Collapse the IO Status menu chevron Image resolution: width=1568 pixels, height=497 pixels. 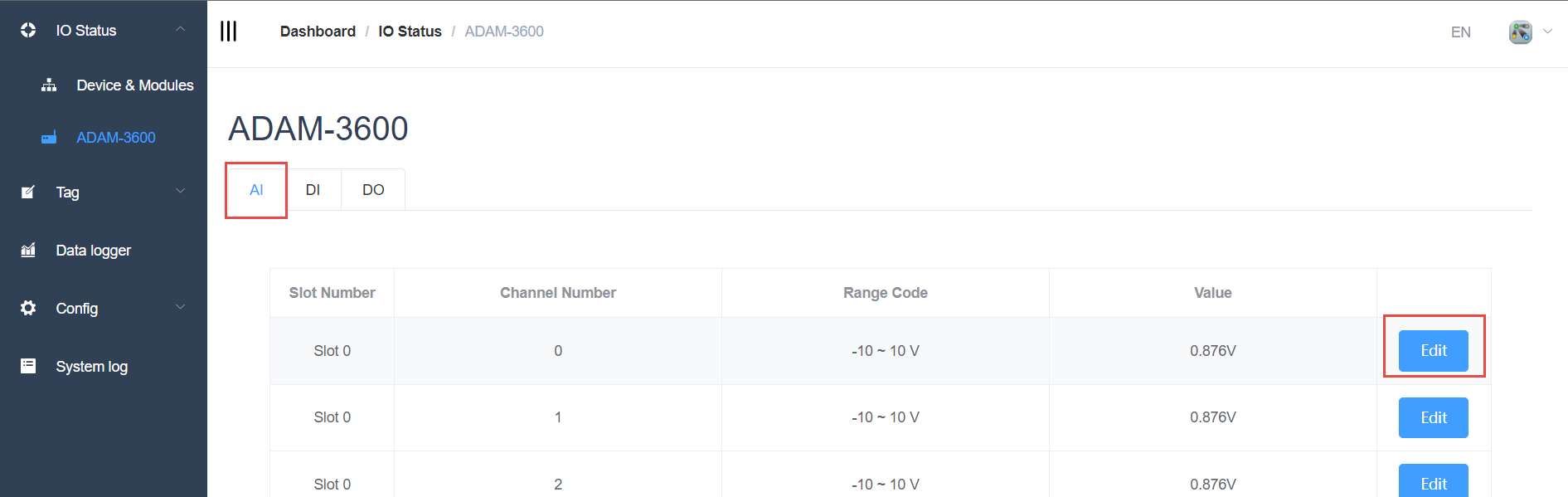pyautogui.click(x=180, y=30)
